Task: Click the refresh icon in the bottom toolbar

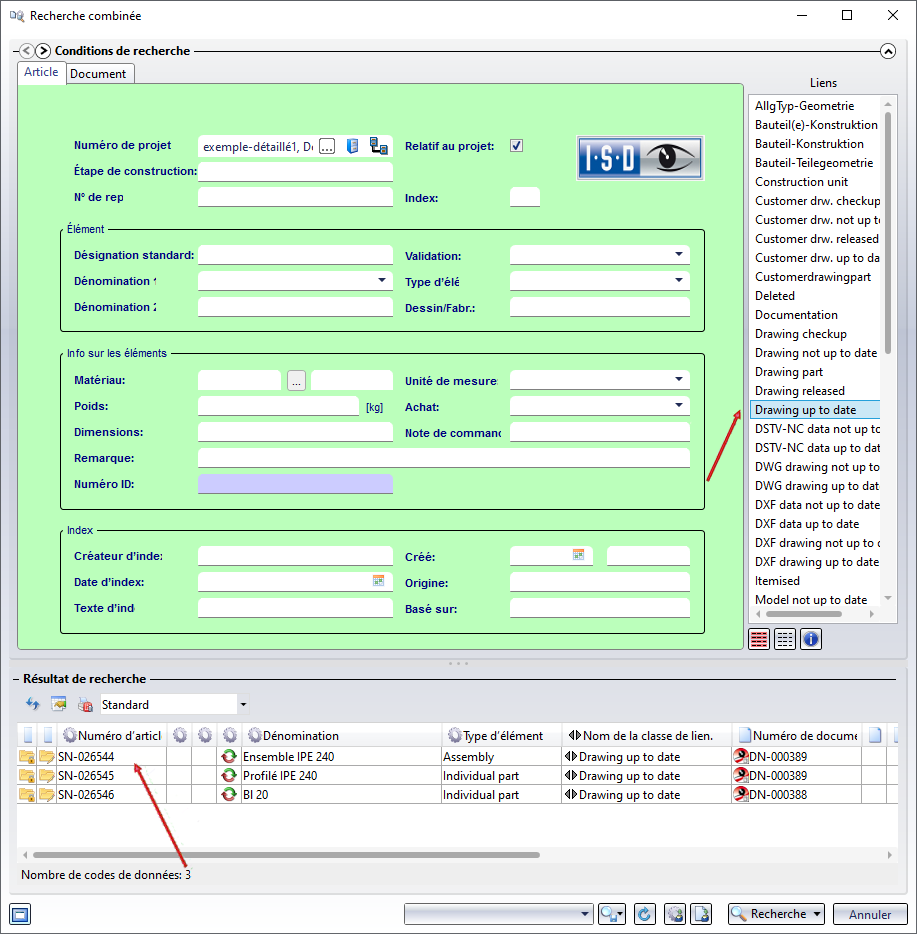Action: coord(644,914)
